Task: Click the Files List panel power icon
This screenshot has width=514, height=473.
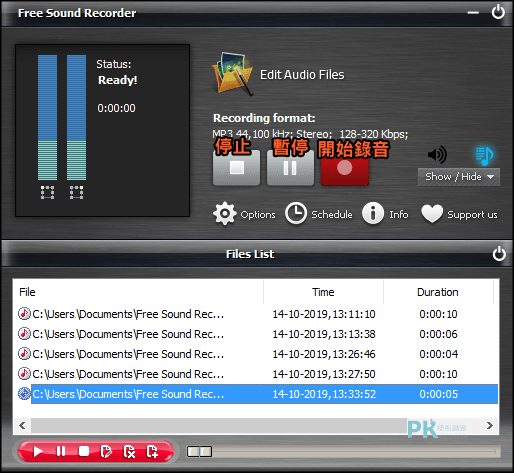Action: click(x=499, y=254)
